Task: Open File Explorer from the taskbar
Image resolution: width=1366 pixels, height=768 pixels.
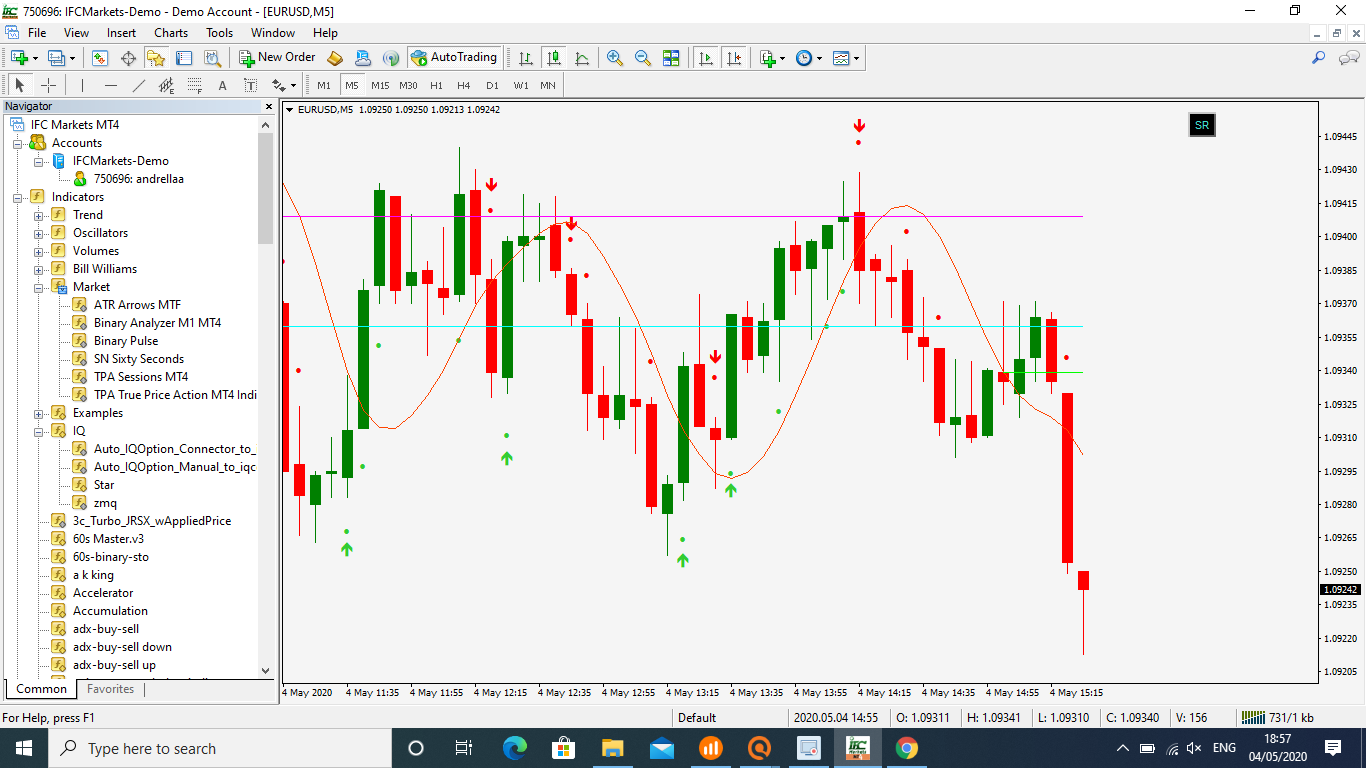Action: (613, 748)
